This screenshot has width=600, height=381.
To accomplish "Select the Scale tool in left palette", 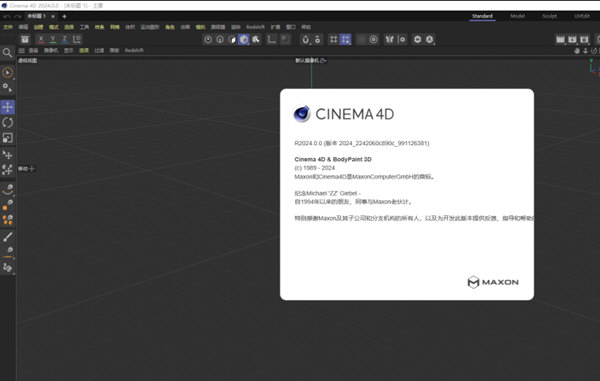I will (x=8, y=138).
